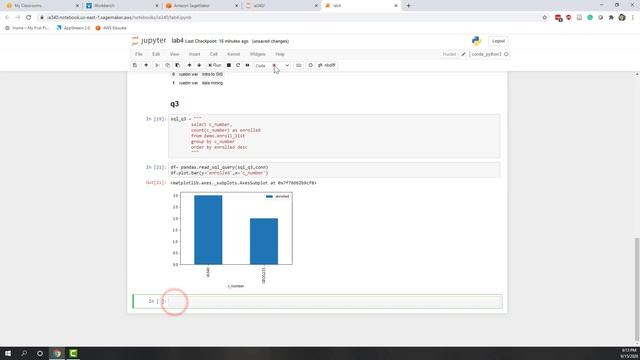Run the selected cell
Screen dimensions: 640x360
click(215, 65)
